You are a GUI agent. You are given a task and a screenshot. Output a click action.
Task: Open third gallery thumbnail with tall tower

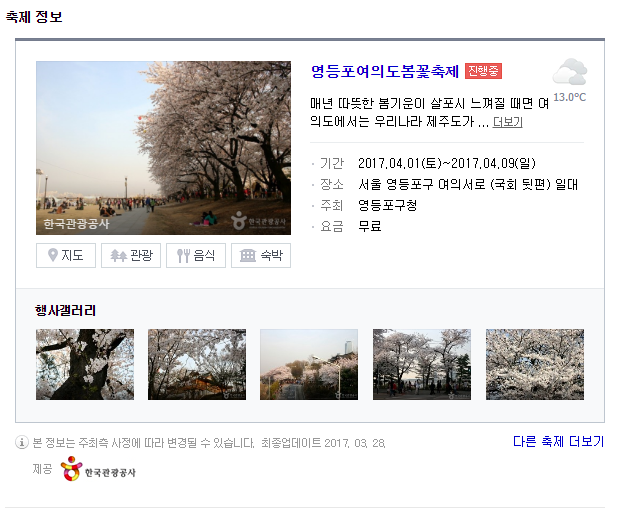coord(309,365)
